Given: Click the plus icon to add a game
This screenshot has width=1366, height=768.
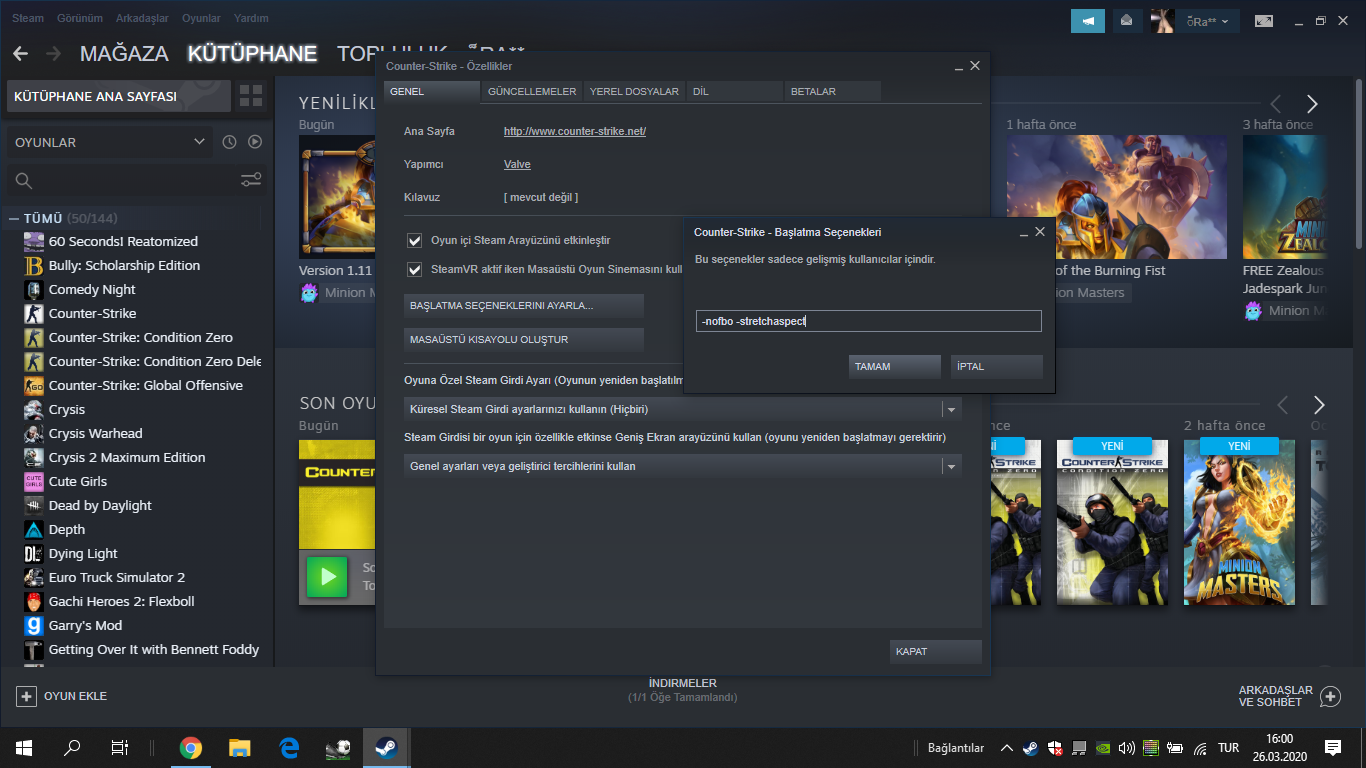Looking at the screenshot, I should pyautogui.click(x=26, y=696).
